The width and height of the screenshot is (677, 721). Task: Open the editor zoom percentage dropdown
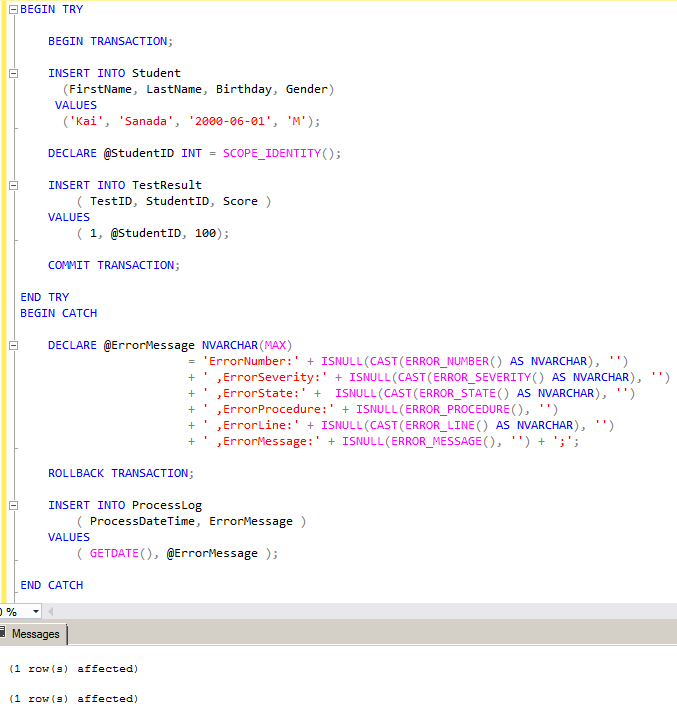pos(36,611)
